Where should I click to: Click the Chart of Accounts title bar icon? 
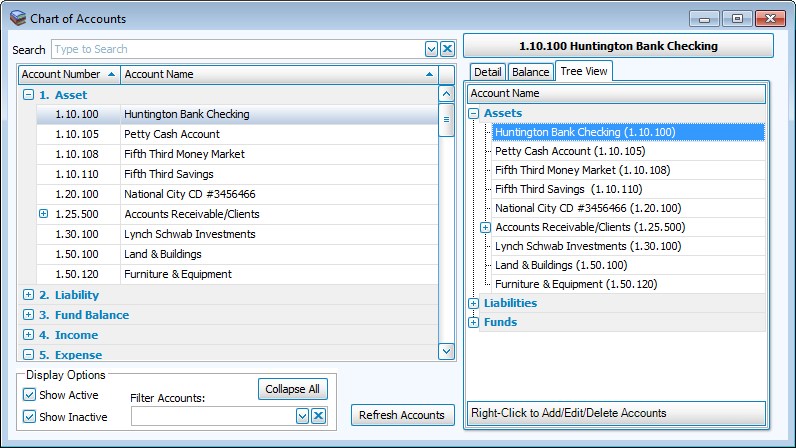(17, 18)
